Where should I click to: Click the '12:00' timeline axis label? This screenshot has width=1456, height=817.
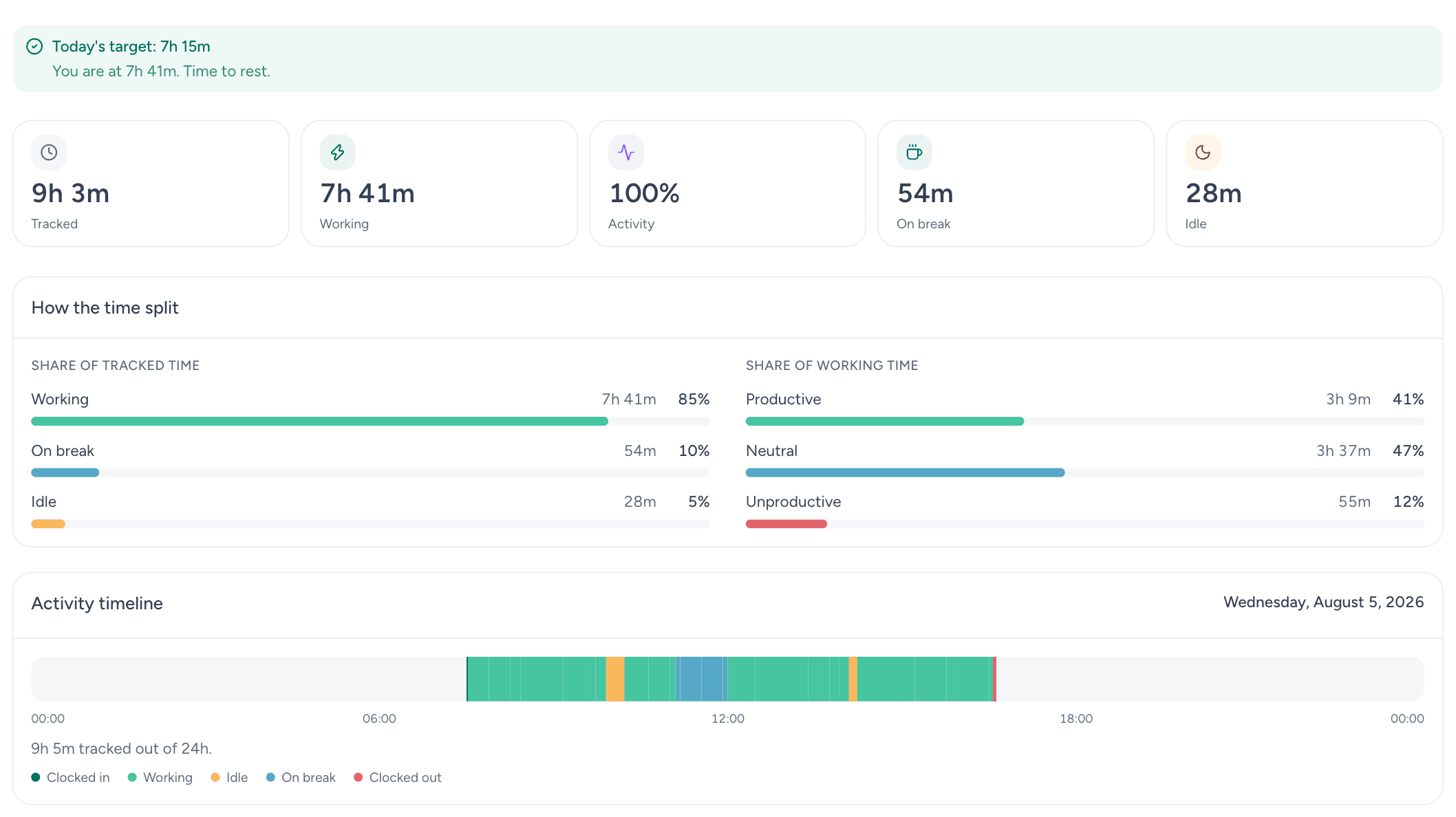click(x=728, y=718)
